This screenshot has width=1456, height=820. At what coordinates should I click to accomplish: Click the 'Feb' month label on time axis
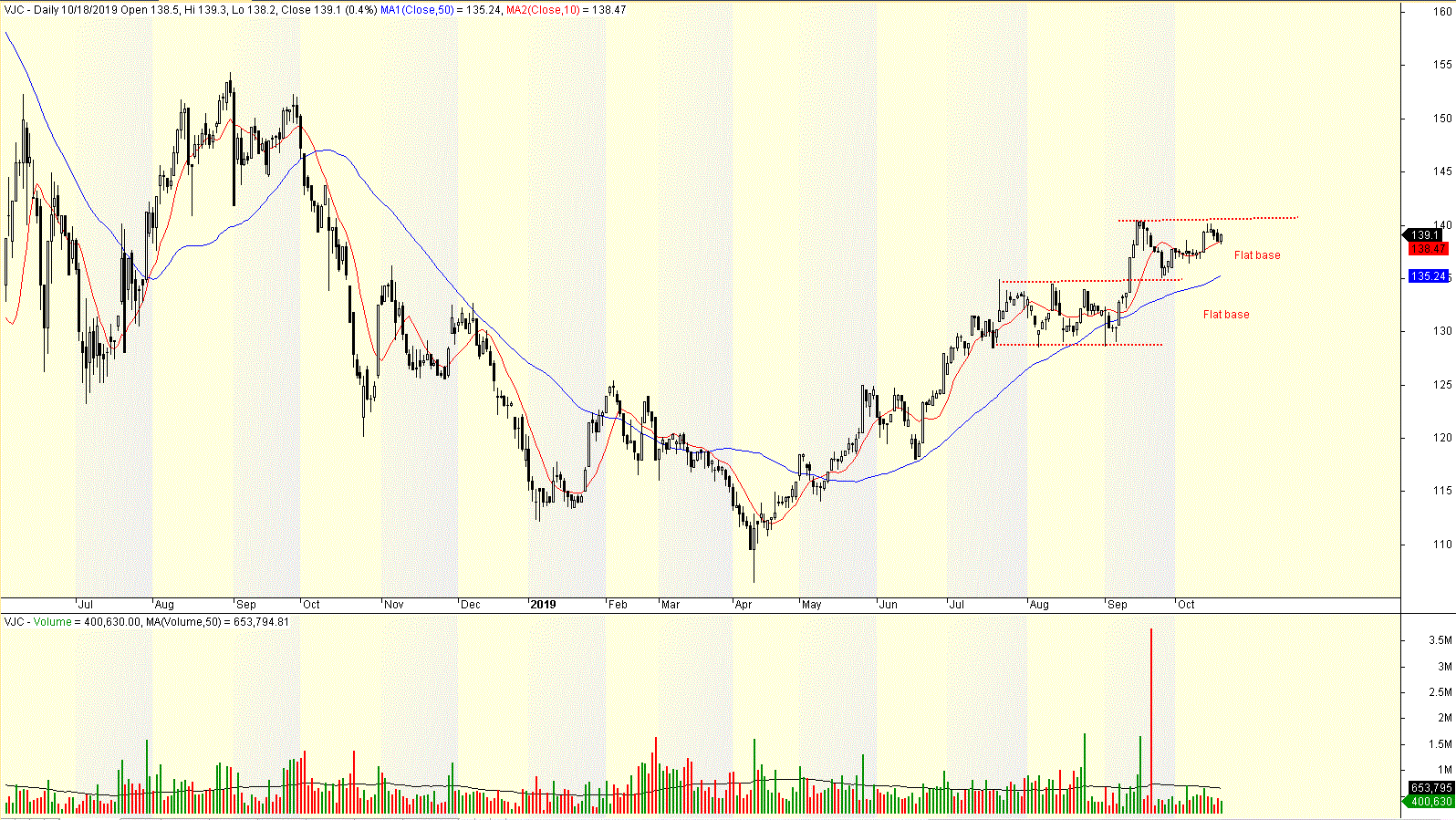tap(618, 605)
